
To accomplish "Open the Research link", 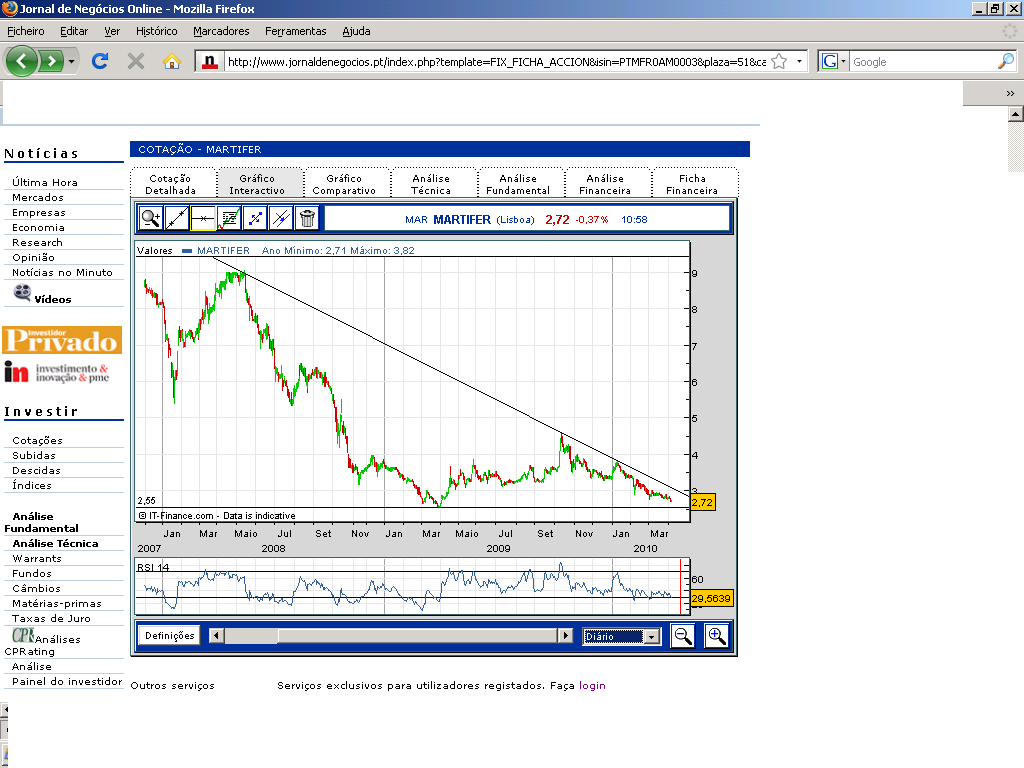I will click(37, 242).
